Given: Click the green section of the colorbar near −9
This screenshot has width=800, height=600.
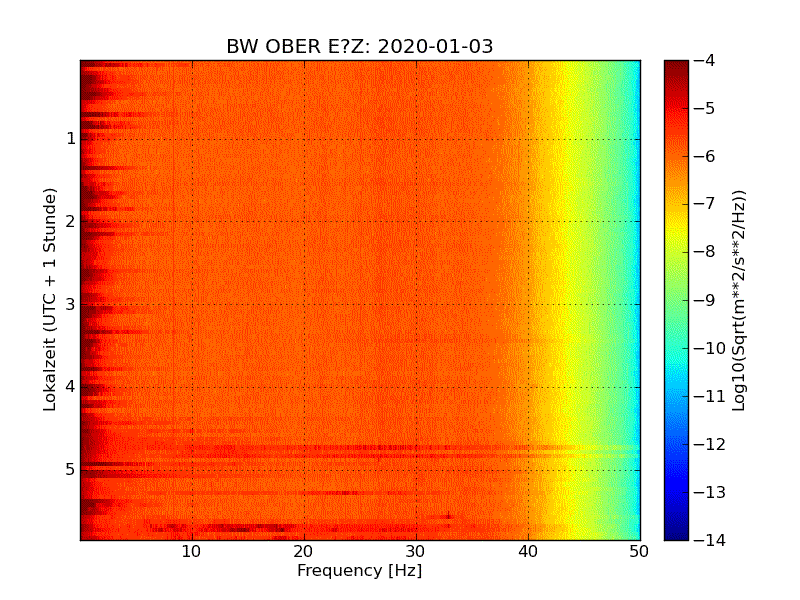Looking at the screenshot, I should click(677, 300).
